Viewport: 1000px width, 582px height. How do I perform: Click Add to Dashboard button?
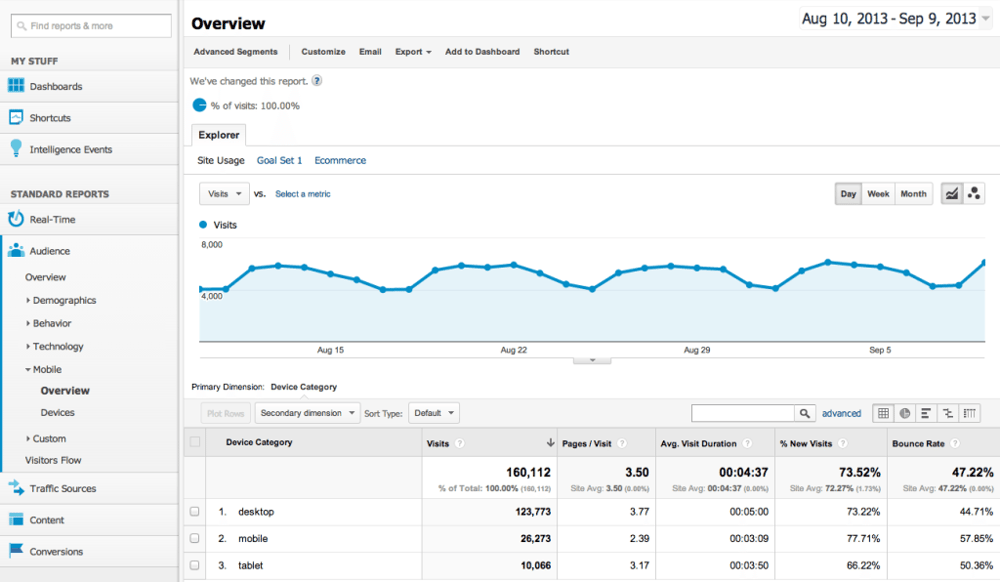click(x=483, y=51)
